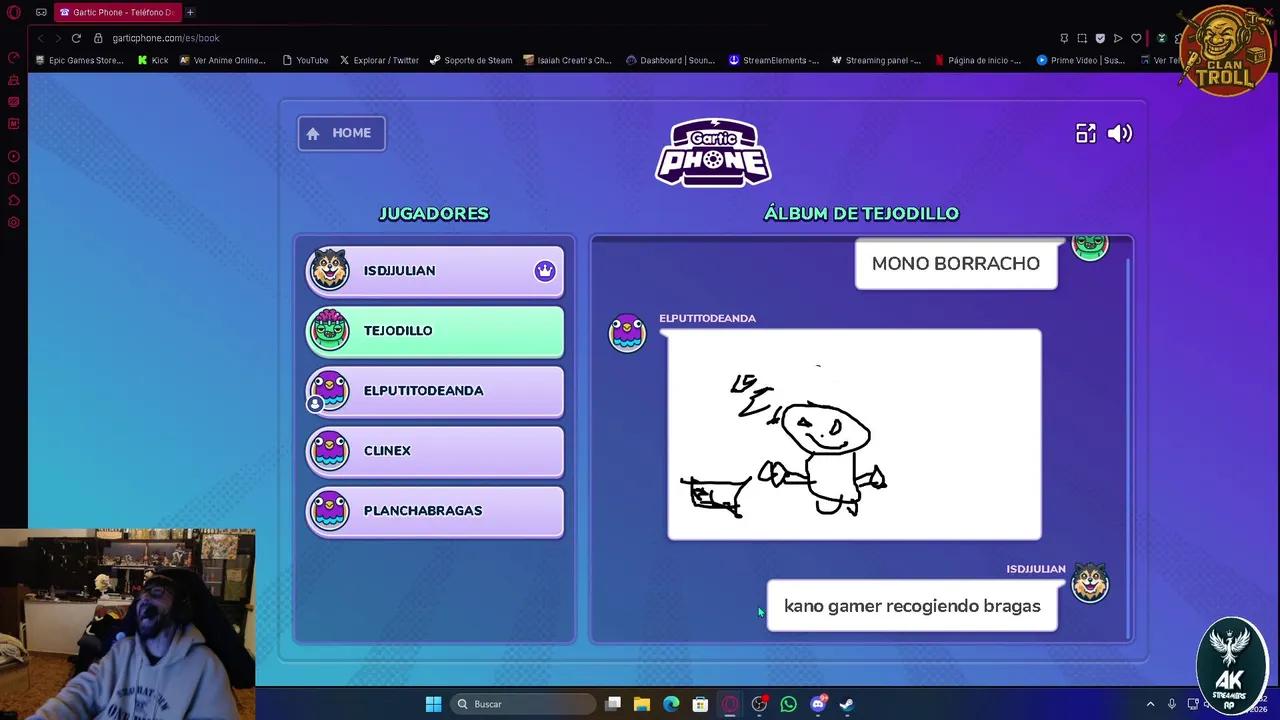Open the StreamElements bookmark
1280x720 pixels.
[x=775, y=60]
